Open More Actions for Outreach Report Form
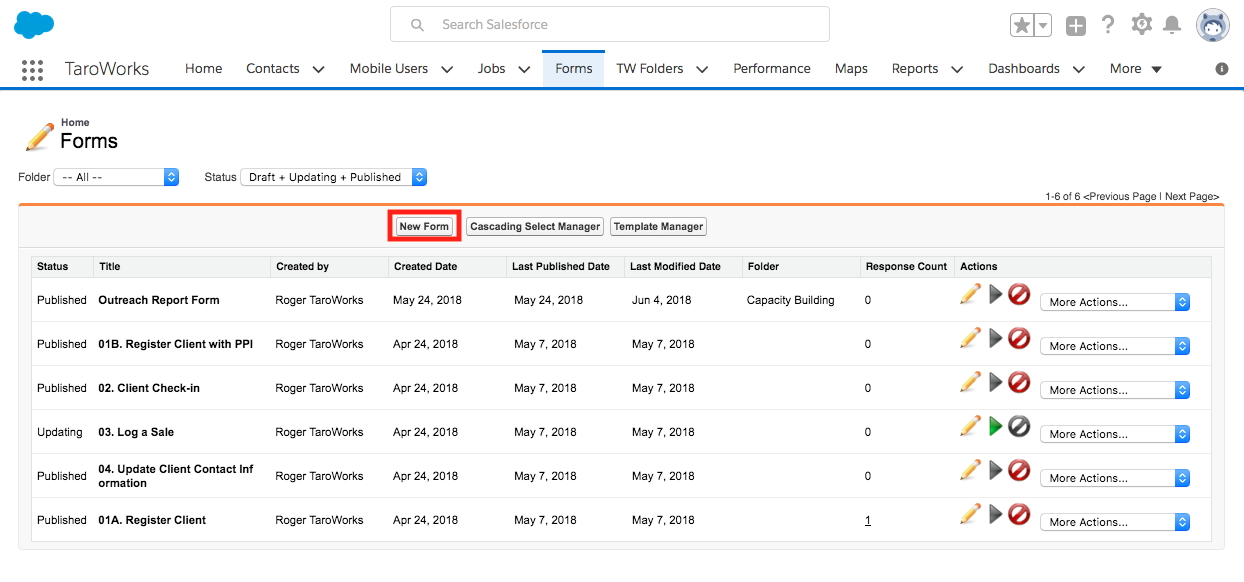 coord(1115,302)
